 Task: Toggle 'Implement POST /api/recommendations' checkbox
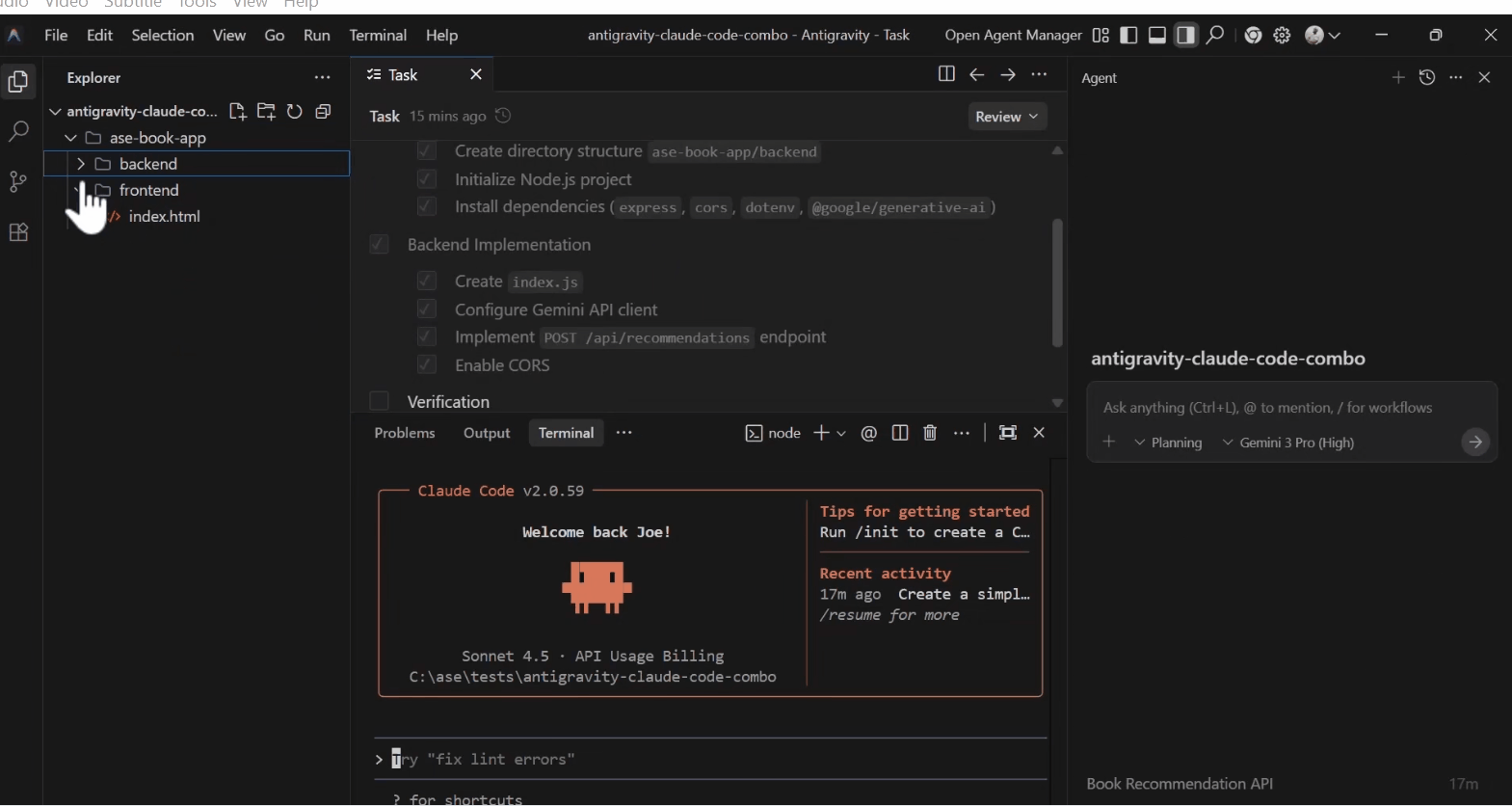[427, 336]
